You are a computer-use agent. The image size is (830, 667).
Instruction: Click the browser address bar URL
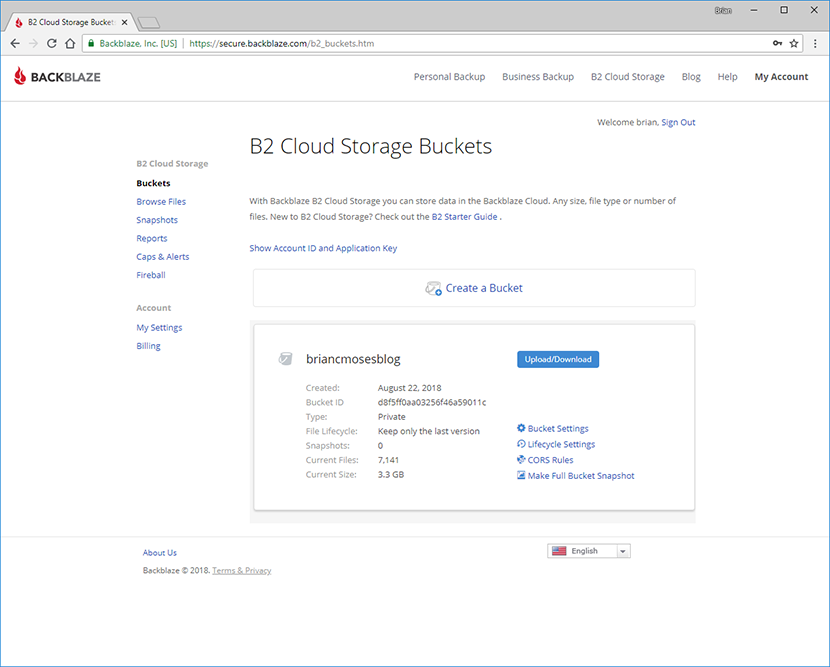(400, 44)
